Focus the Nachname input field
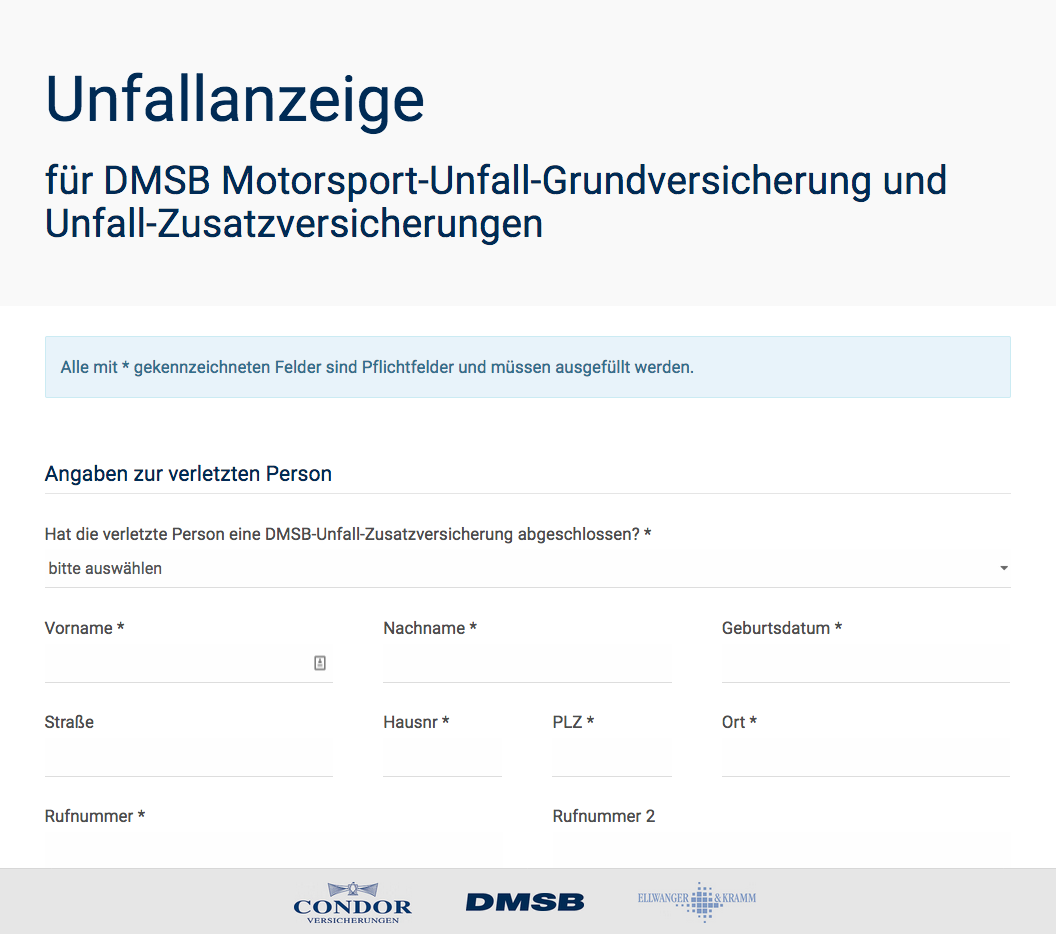 pyautogui.click(x=527, y=663)
